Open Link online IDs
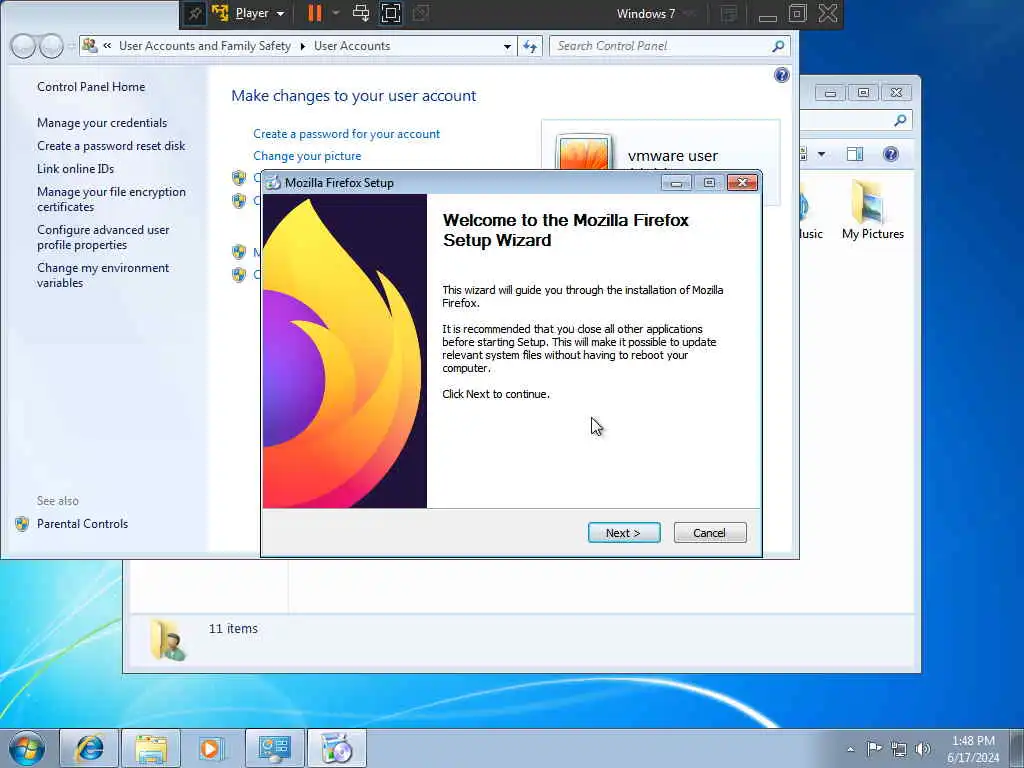Viewport: 1024px width, 768px height. (75, 168)
